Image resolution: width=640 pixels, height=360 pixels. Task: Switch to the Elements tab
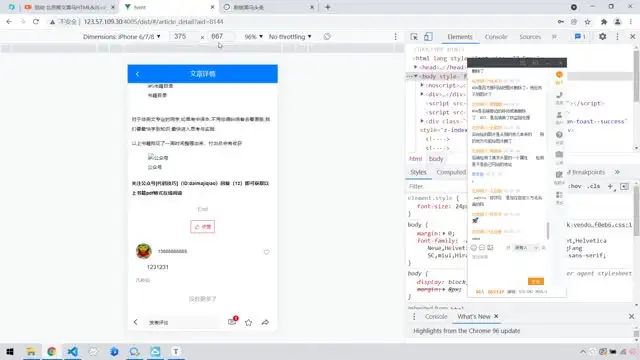pos(460,37)
